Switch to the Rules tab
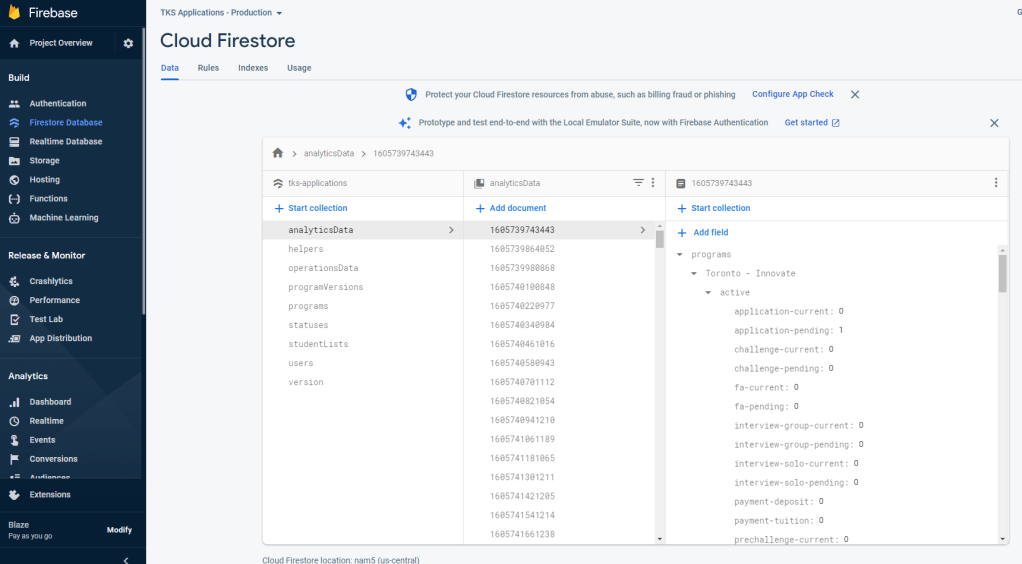 click(208, 68)
